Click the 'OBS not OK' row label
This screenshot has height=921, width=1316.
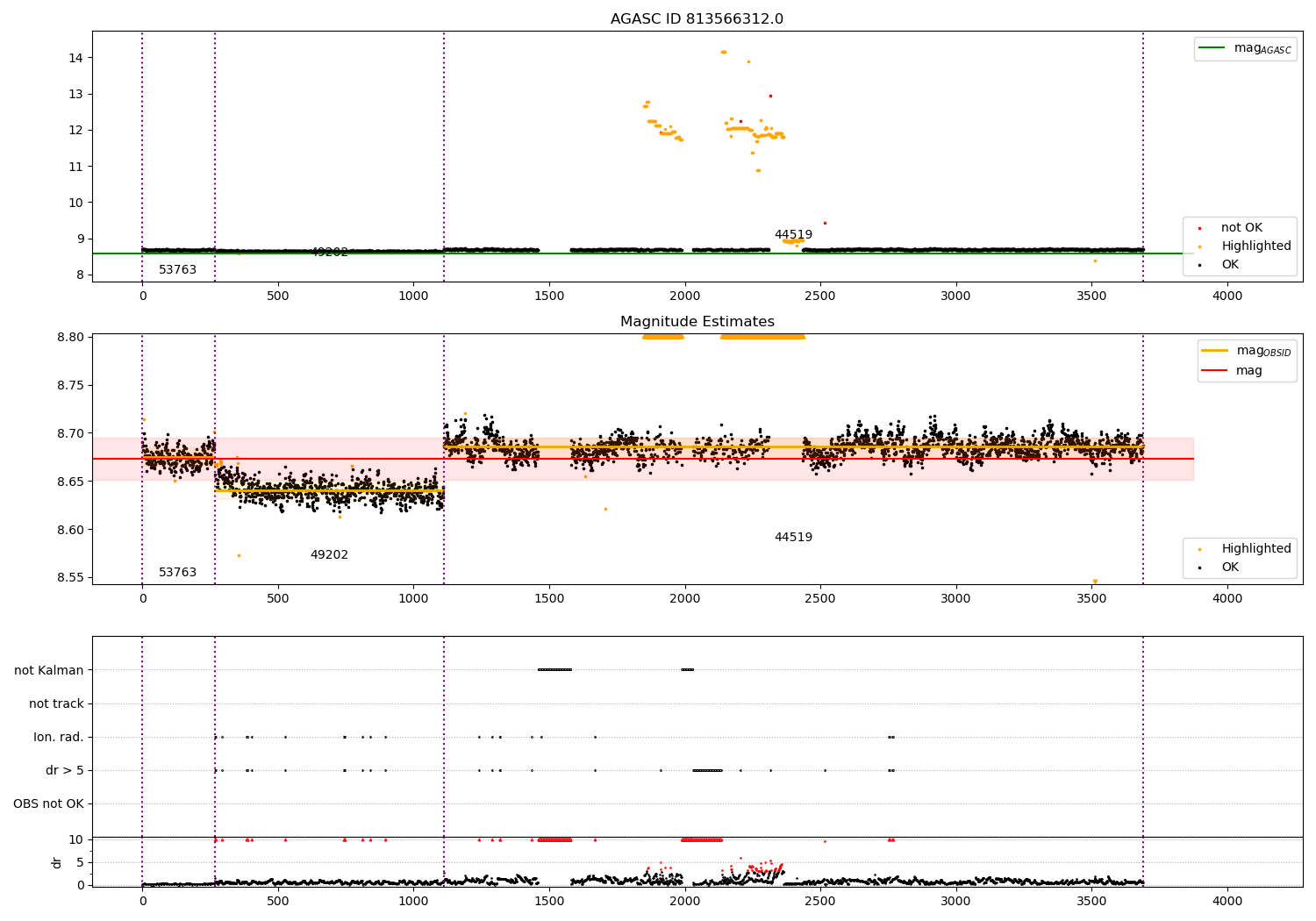[x=49, y=804]
